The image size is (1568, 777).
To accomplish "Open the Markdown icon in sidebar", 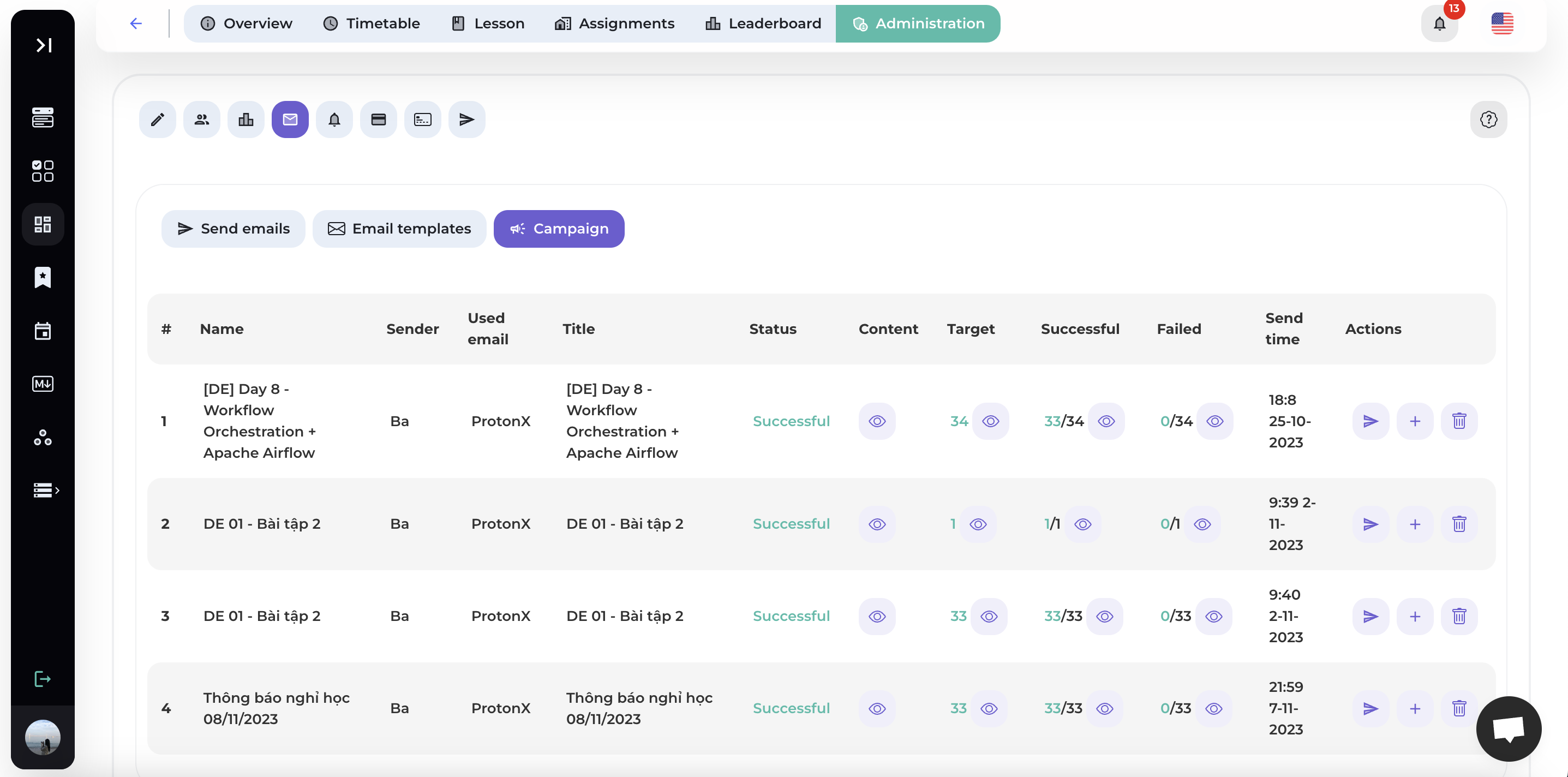I will point(43,384).
